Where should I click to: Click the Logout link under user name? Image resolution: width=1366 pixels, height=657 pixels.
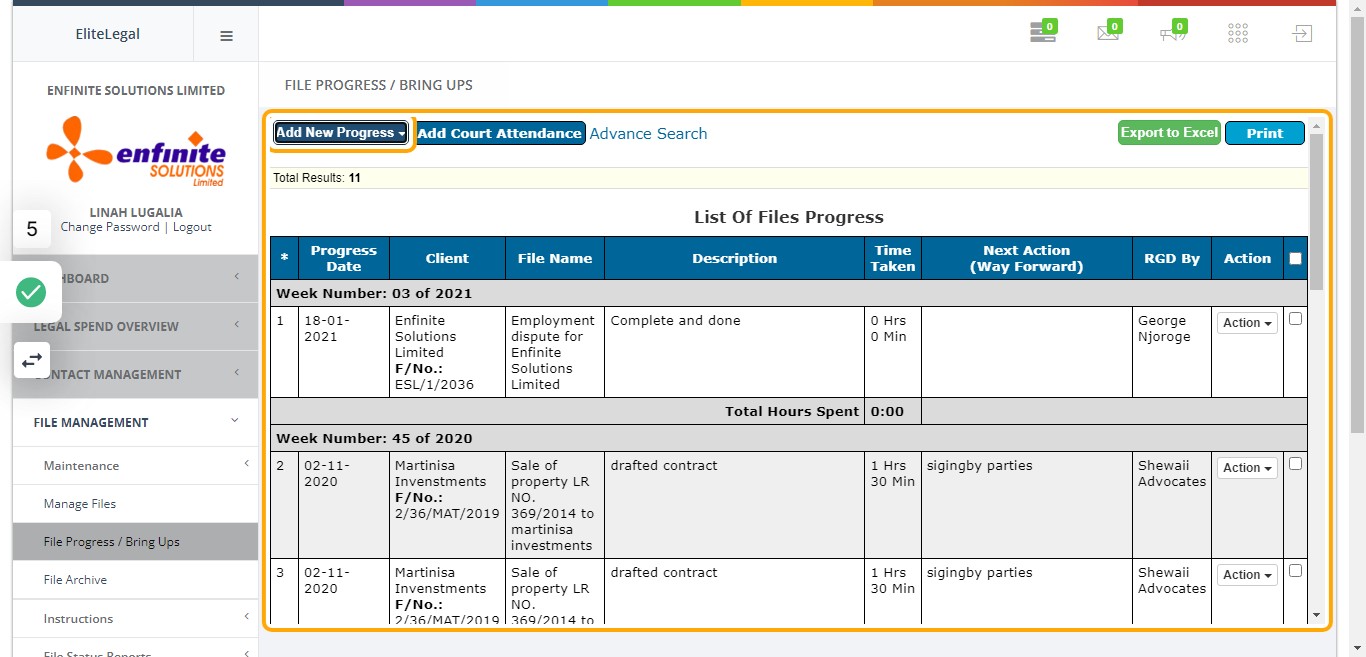click(x=192, y=227)
